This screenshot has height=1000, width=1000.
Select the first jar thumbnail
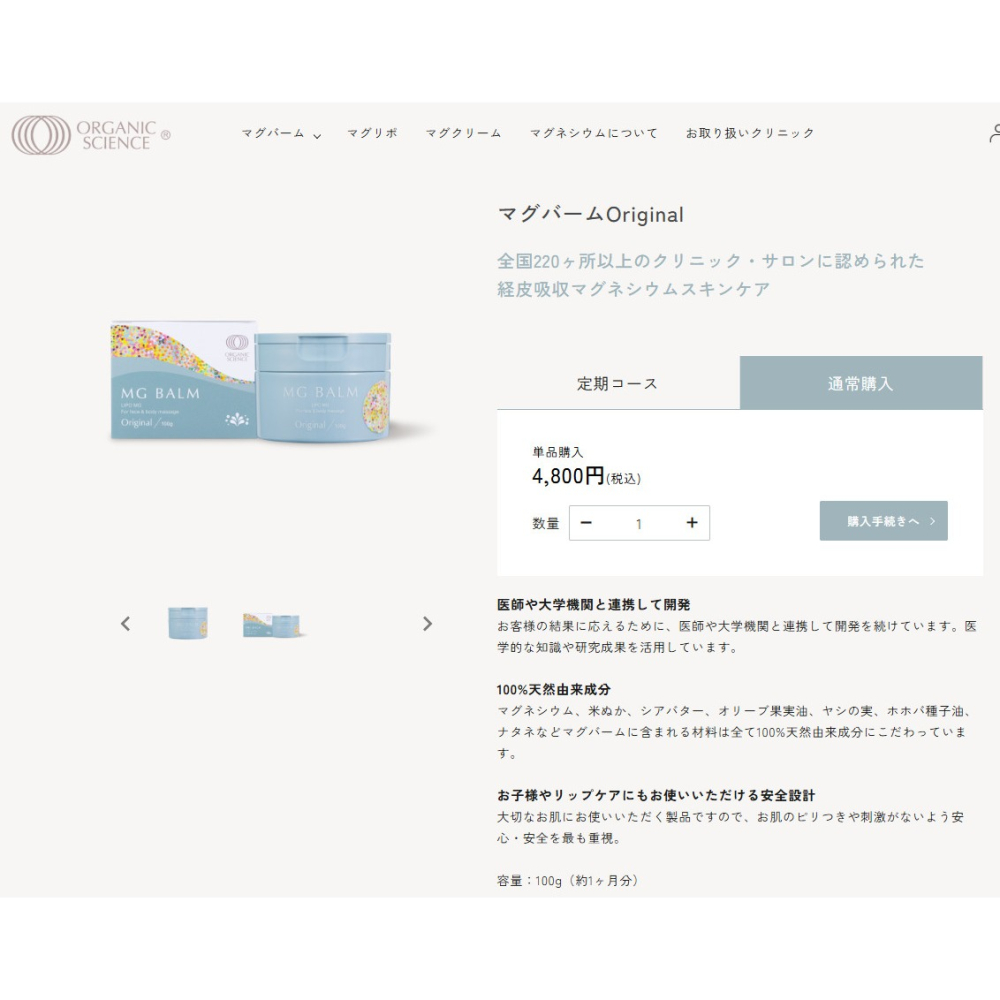pos(188,623)
